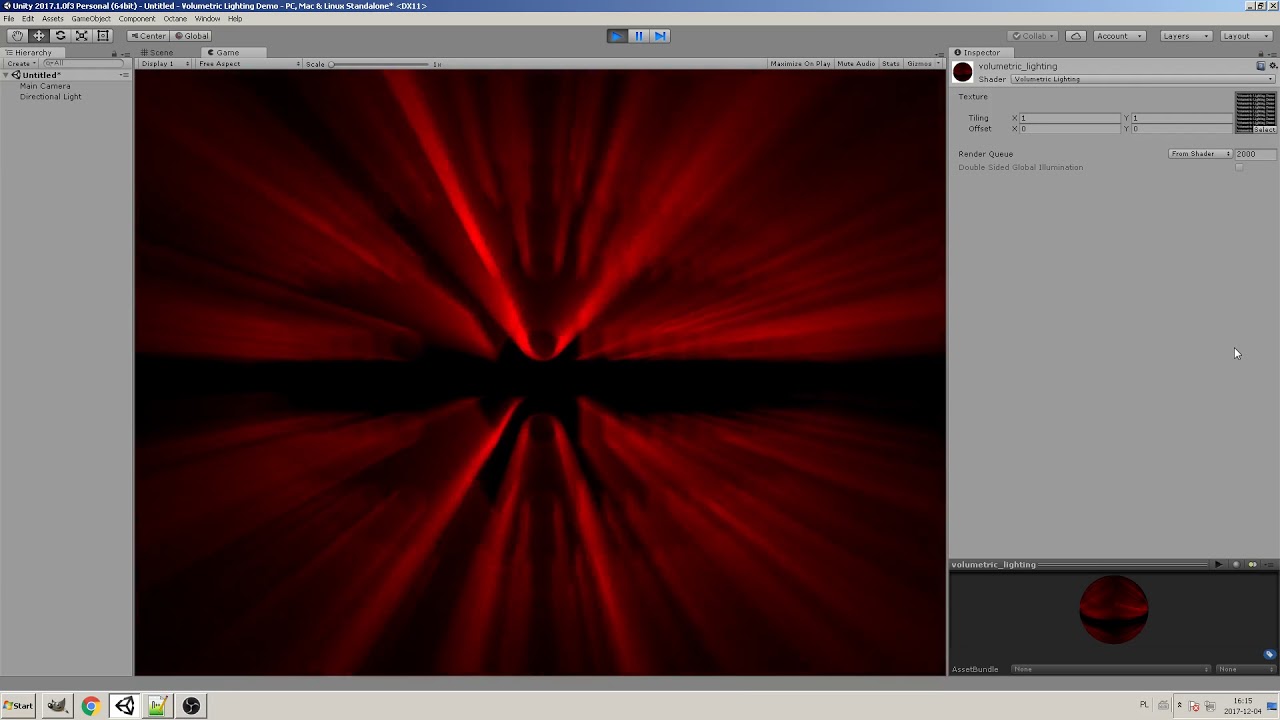
Task: Switch to the Scene tab
Action: 157,52
